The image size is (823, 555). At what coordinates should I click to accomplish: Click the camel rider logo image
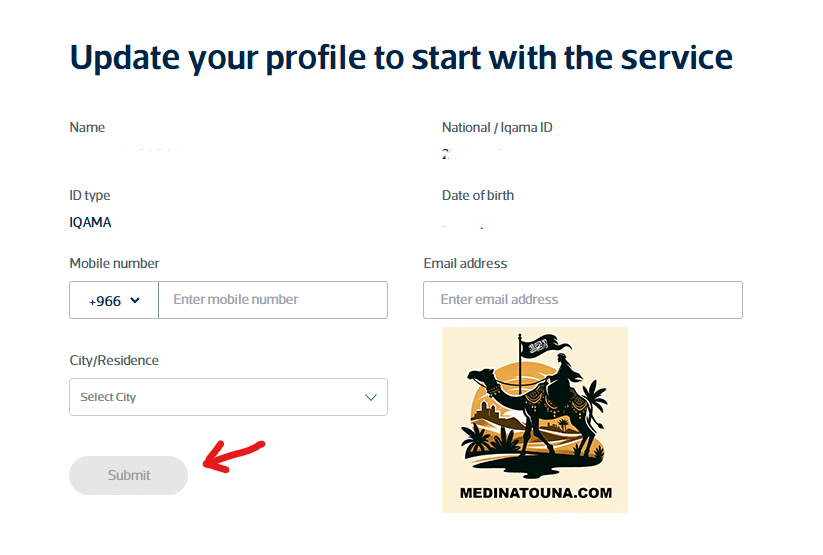(x=534, y=410)
